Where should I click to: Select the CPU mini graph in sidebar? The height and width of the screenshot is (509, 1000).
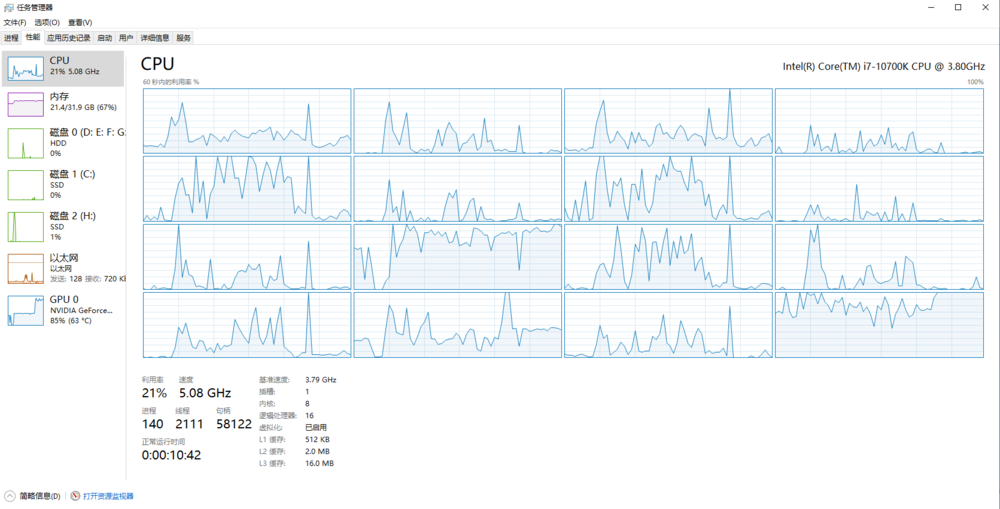(26, 68)
